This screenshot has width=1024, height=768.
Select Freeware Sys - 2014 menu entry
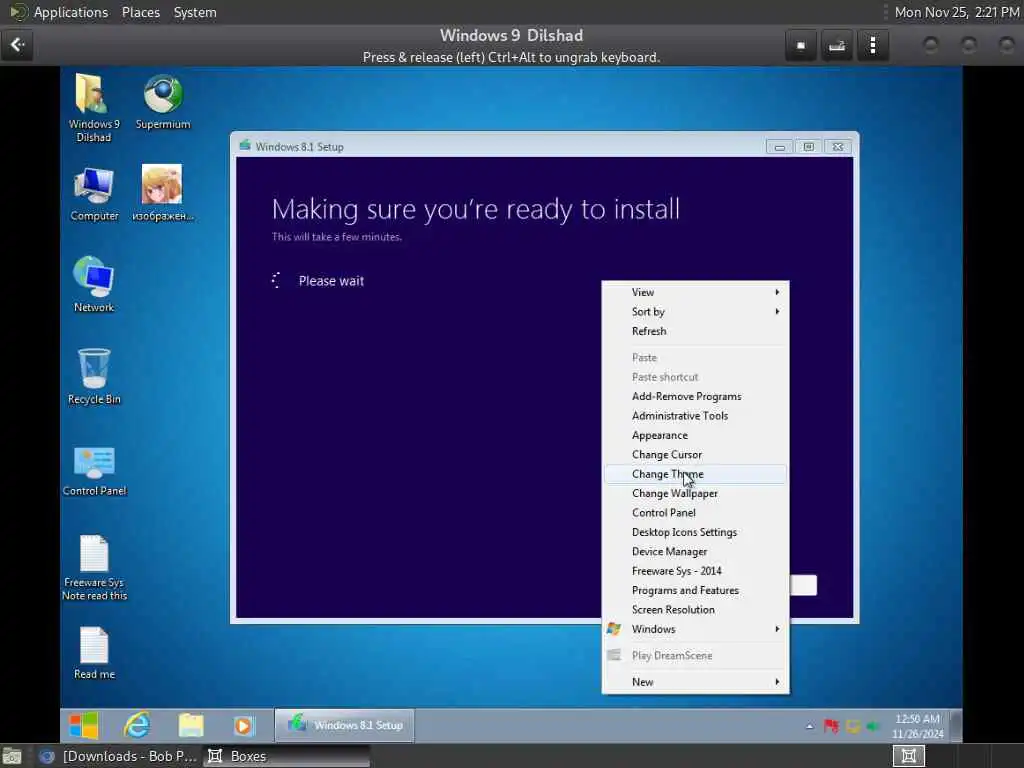click(x=696, y=571)
